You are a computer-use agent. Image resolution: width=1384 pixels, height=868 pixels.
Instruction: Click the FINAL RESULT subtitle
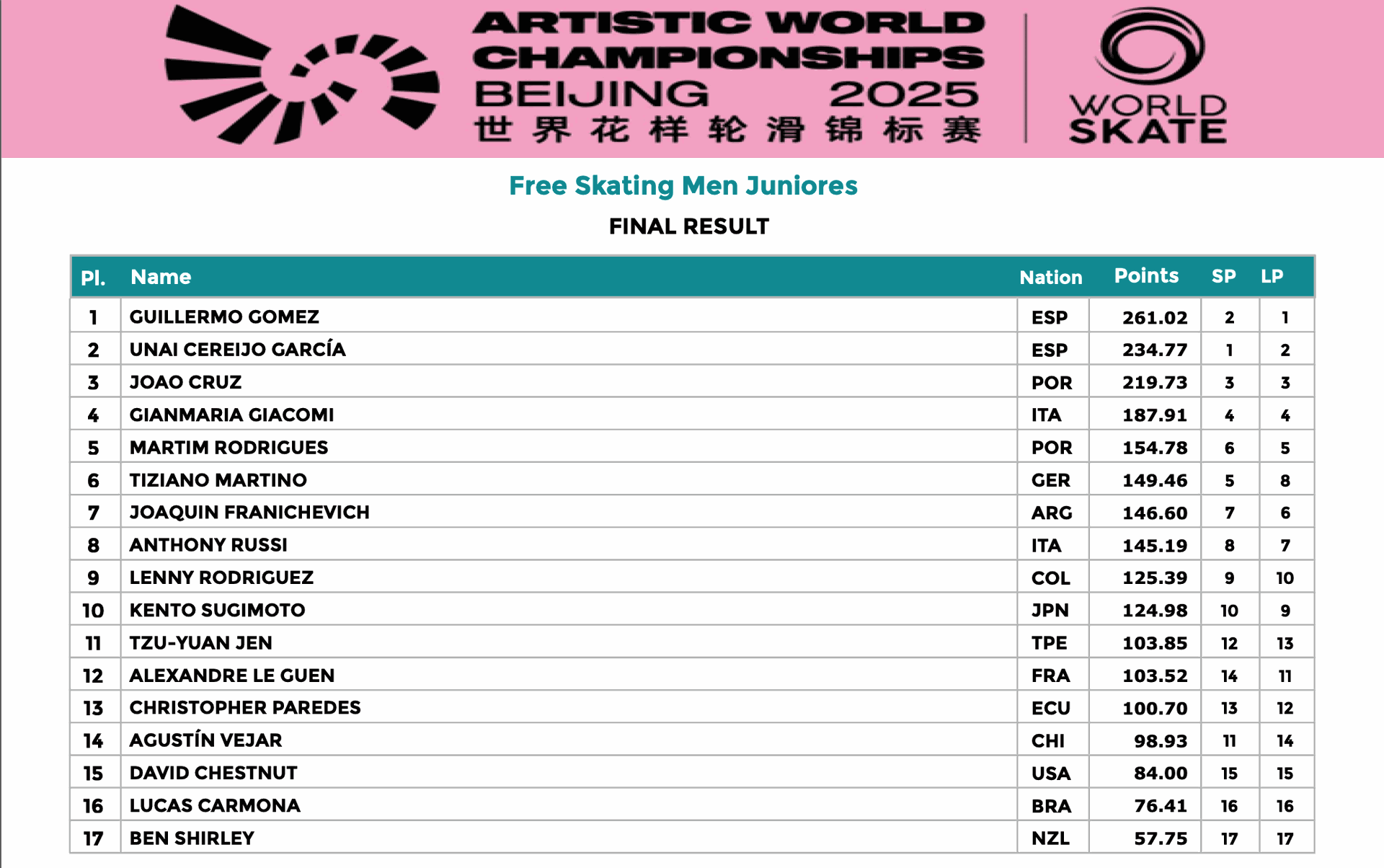tap(688, 226)
